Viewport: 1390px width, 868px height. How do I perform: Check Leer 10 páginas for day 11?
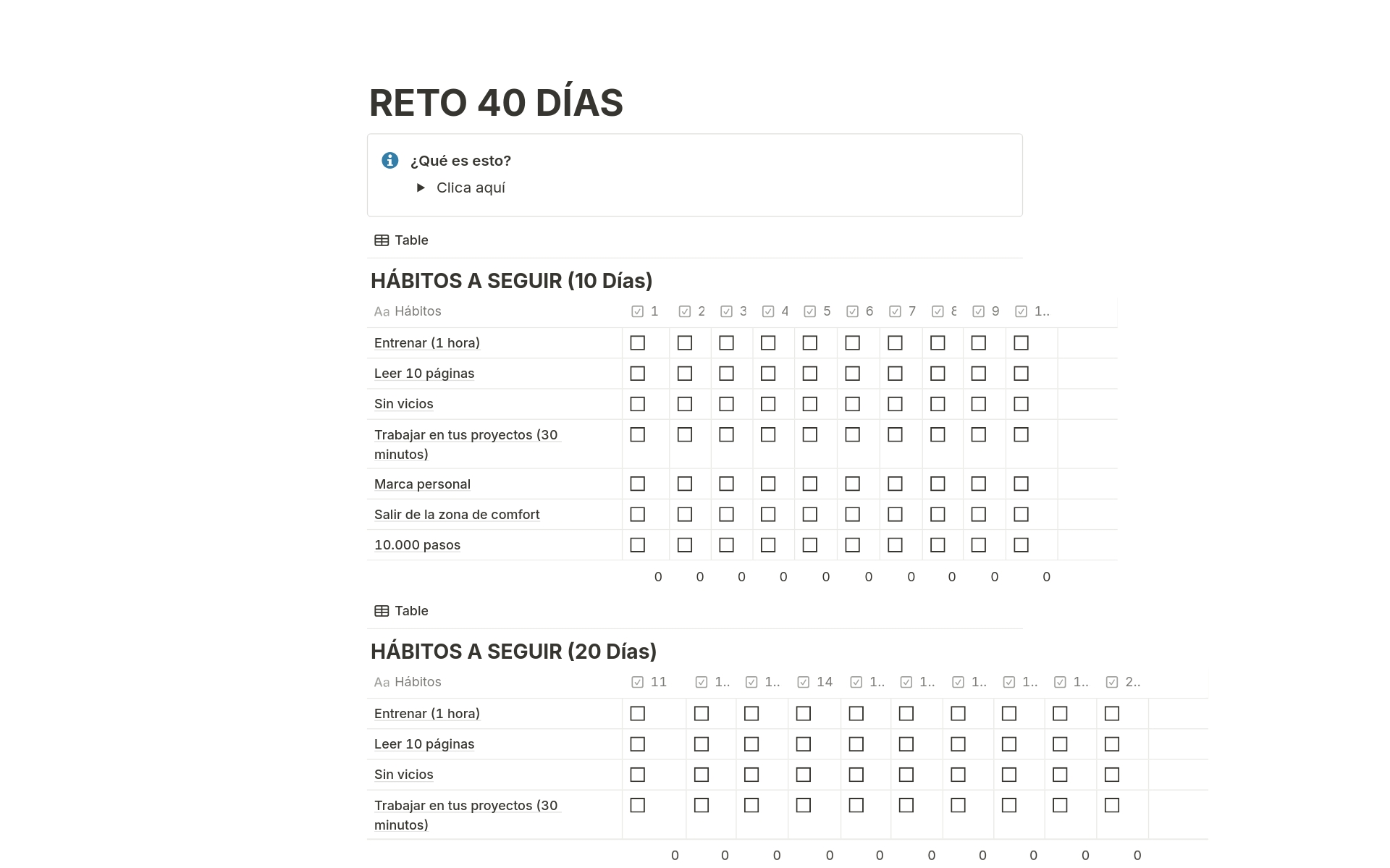pos(637,743)
